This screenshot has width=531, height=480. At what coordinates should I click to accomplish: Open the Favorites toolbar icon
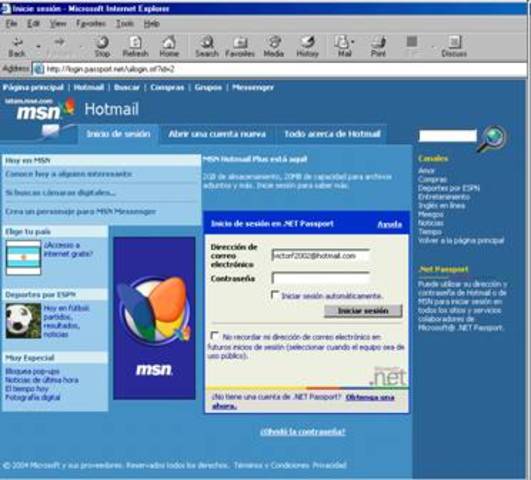[240, 47]
